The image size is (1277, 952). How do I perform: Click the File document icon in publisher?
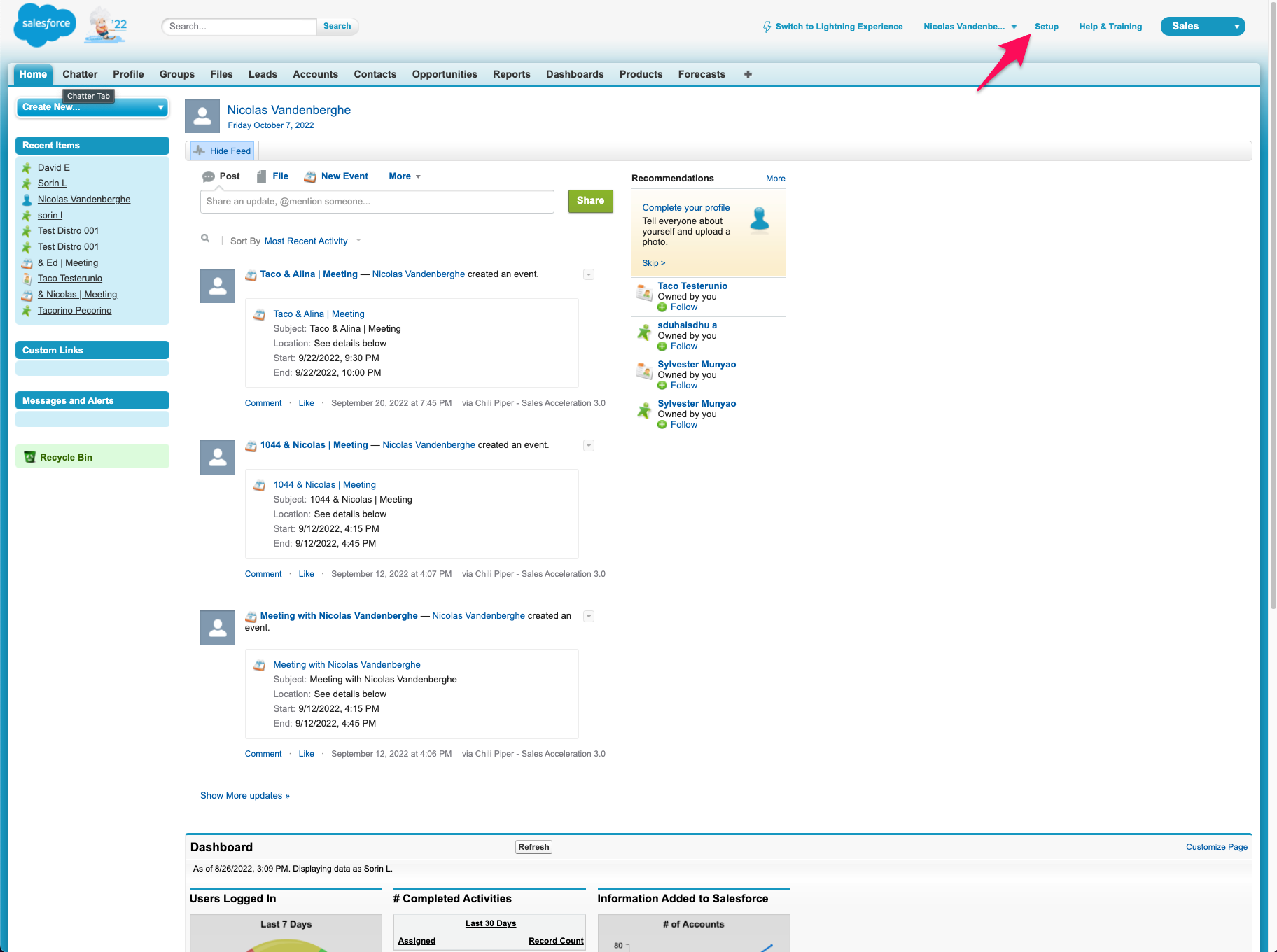pos(261,176)
